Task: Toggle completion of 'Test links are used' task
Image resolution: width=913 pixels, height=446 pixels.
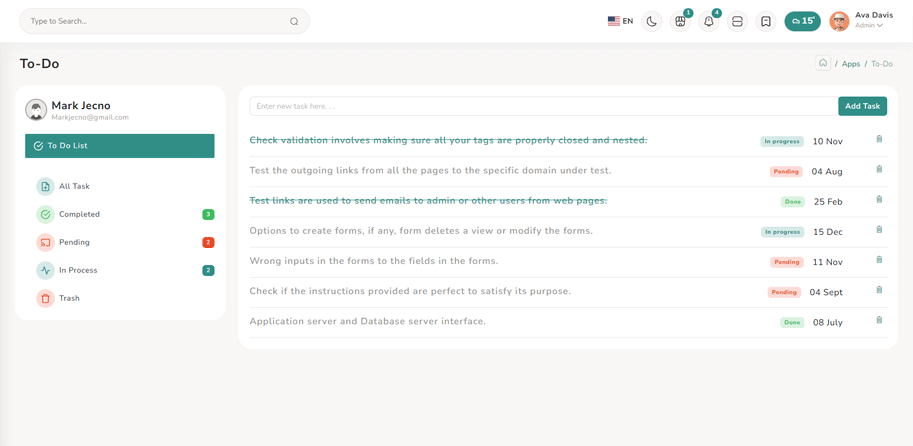Action: pos(428,201)
